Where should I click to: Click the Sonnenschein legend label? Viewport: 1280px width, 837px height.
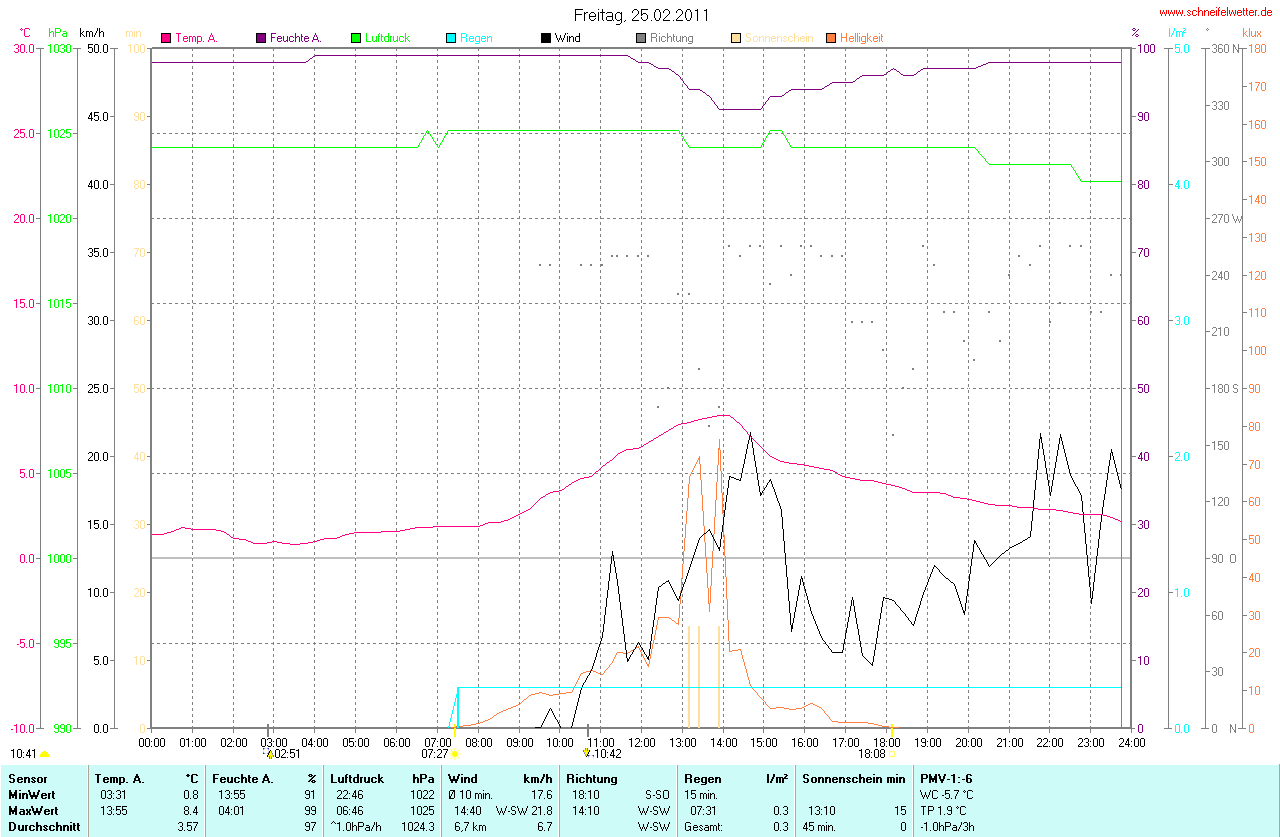pos(779,38)
